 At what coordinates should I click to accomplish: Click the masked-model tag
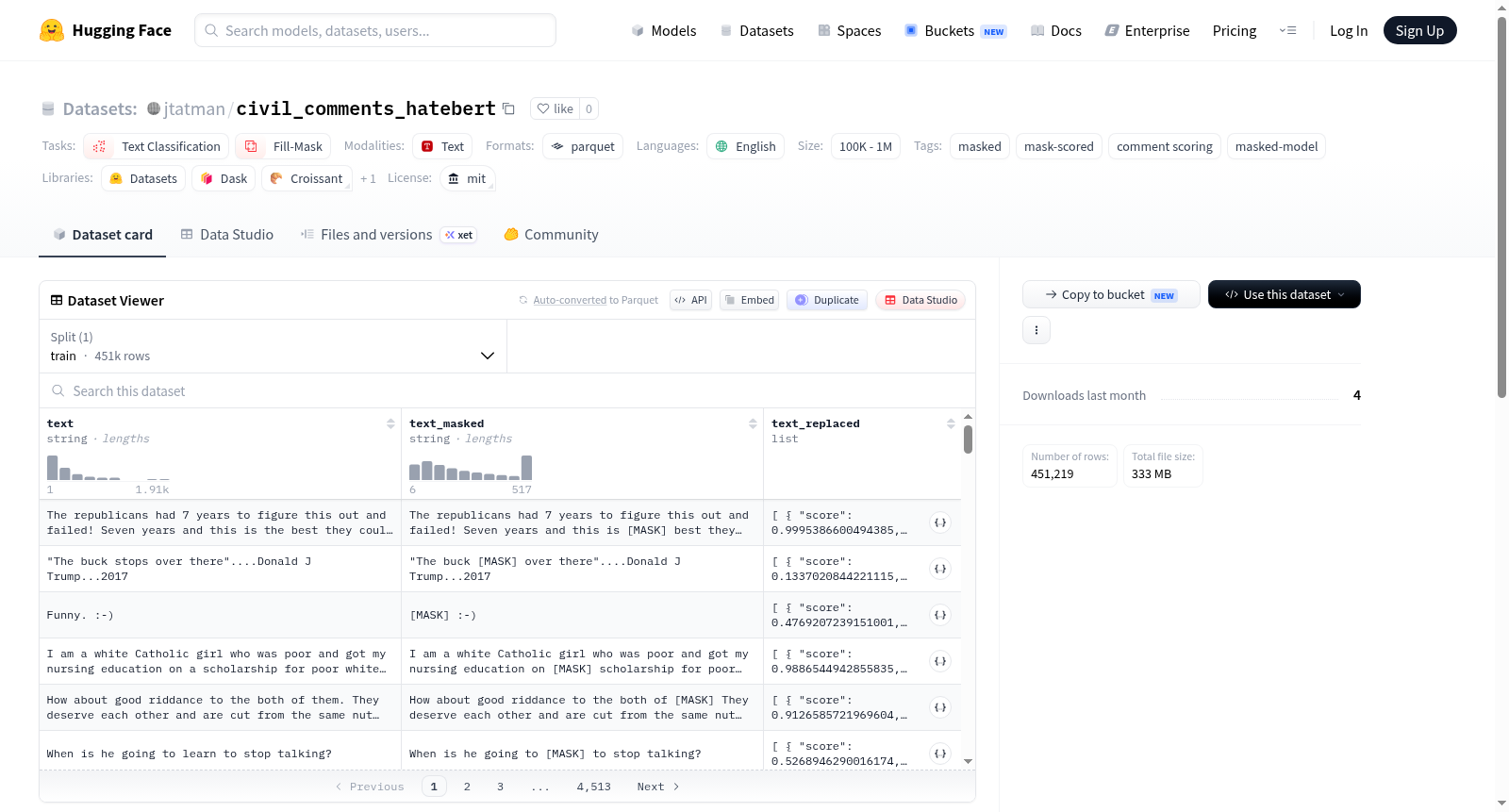click(x=1276, y=146)
